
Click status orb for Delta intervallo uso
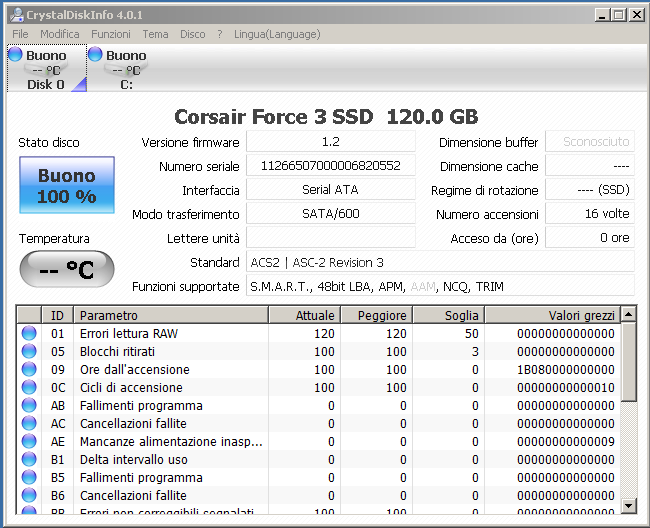[29, 460]
